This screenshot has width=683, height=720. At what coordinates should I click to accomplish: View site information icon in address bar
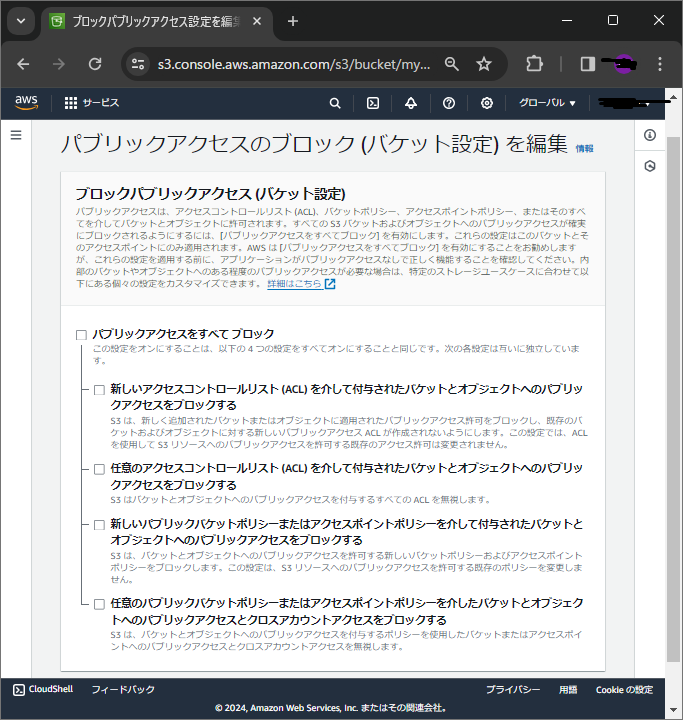[x=138, y=64]
